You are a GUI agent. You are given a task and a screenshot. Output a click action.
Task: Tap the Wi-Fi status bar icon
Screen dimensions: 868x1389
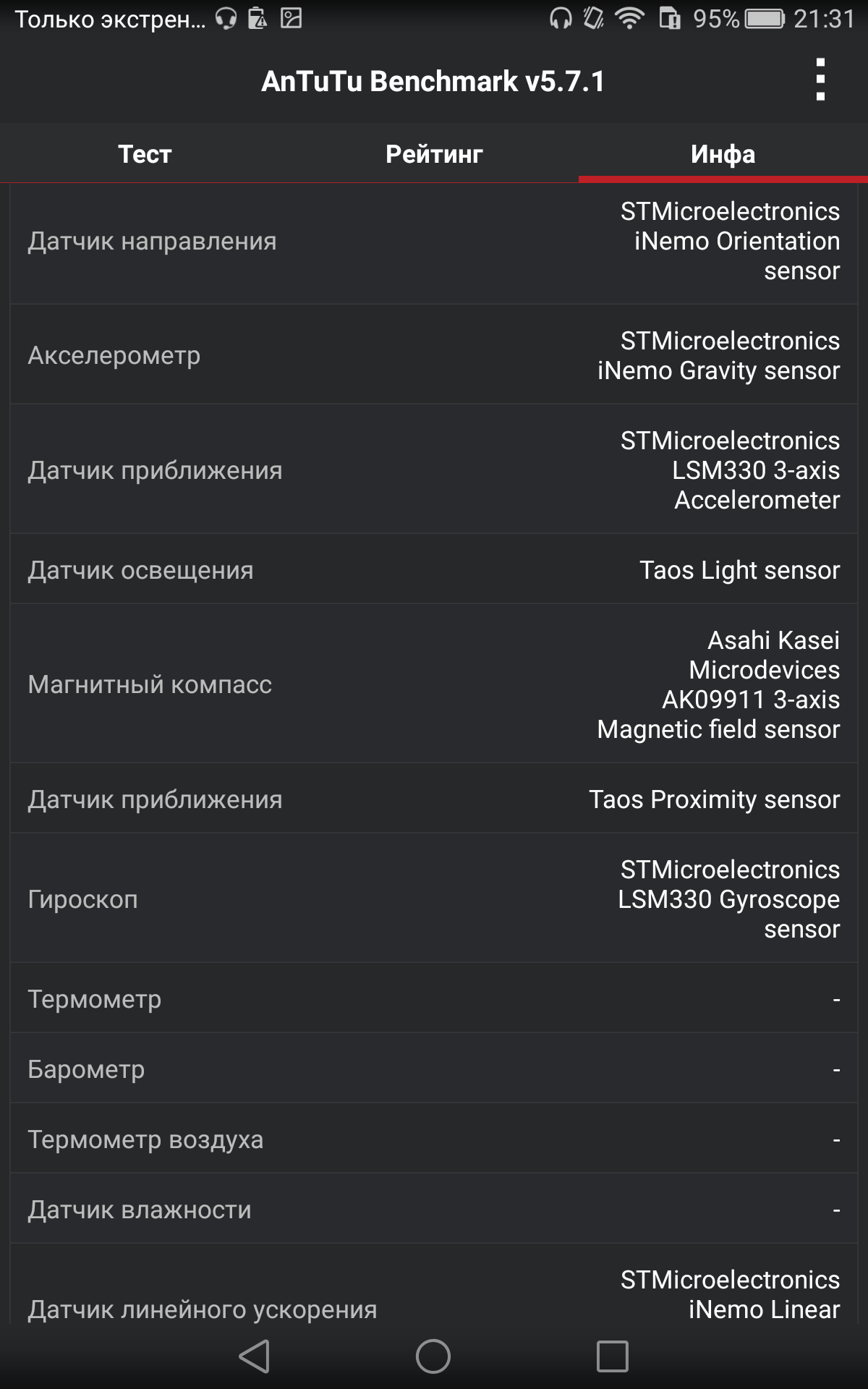coord(630,18)
